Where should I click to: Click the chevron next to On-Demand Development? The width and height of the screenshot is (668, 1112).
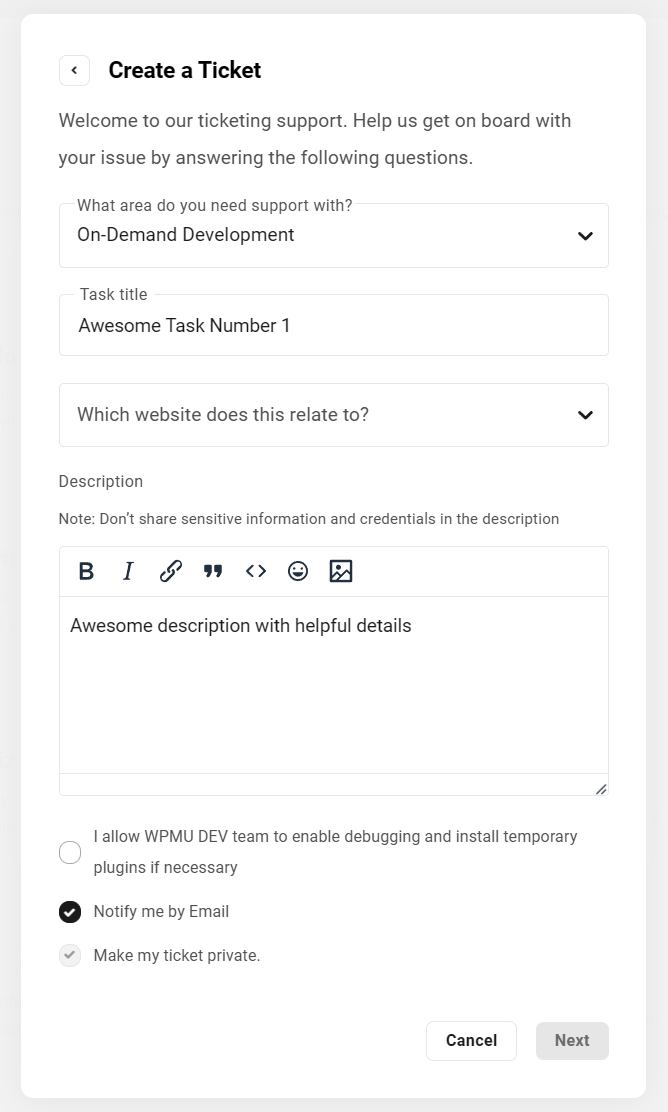pos(585,236)
